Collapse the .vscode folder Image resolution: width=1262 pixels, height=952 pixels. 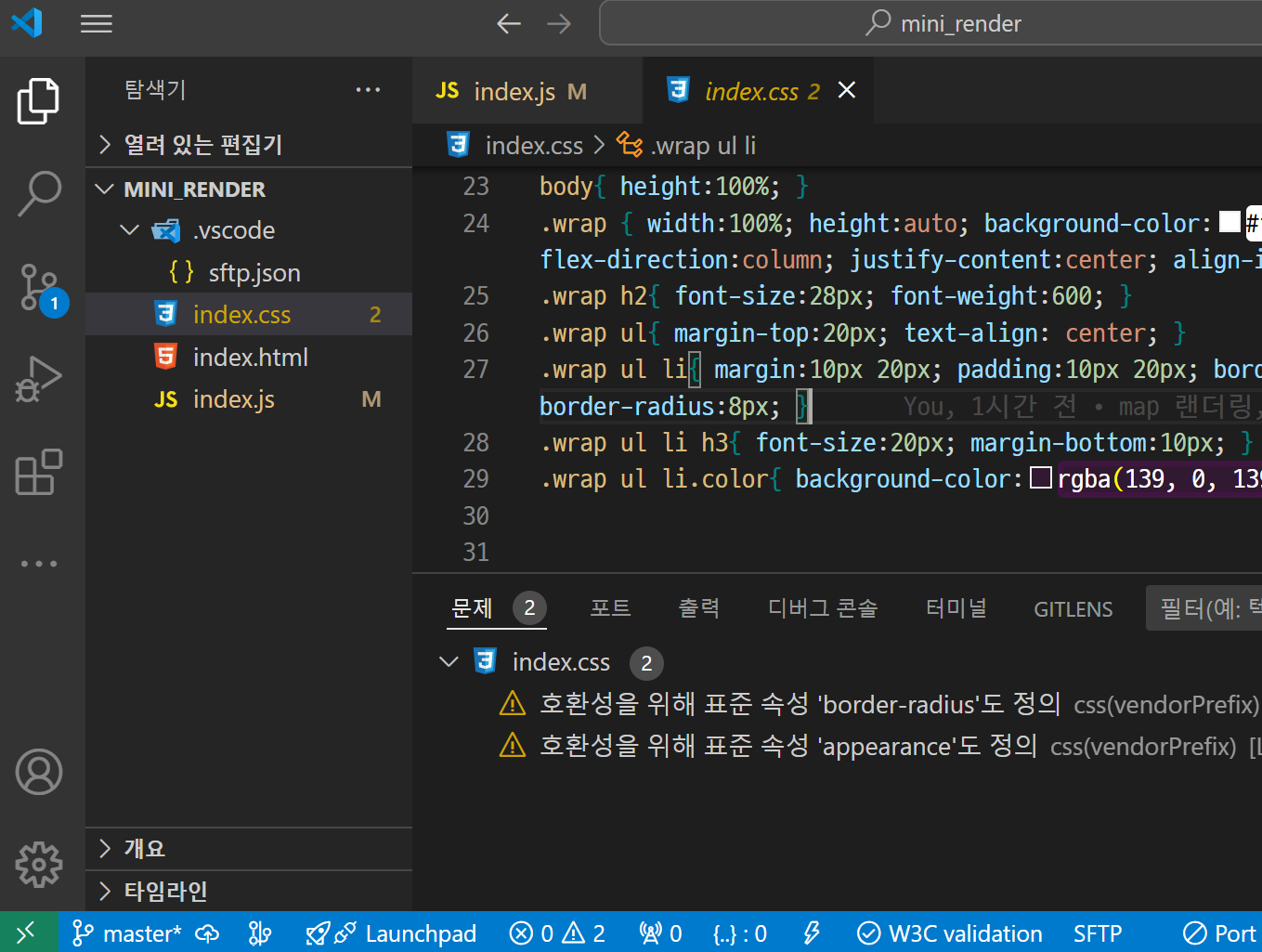point(249,230)
